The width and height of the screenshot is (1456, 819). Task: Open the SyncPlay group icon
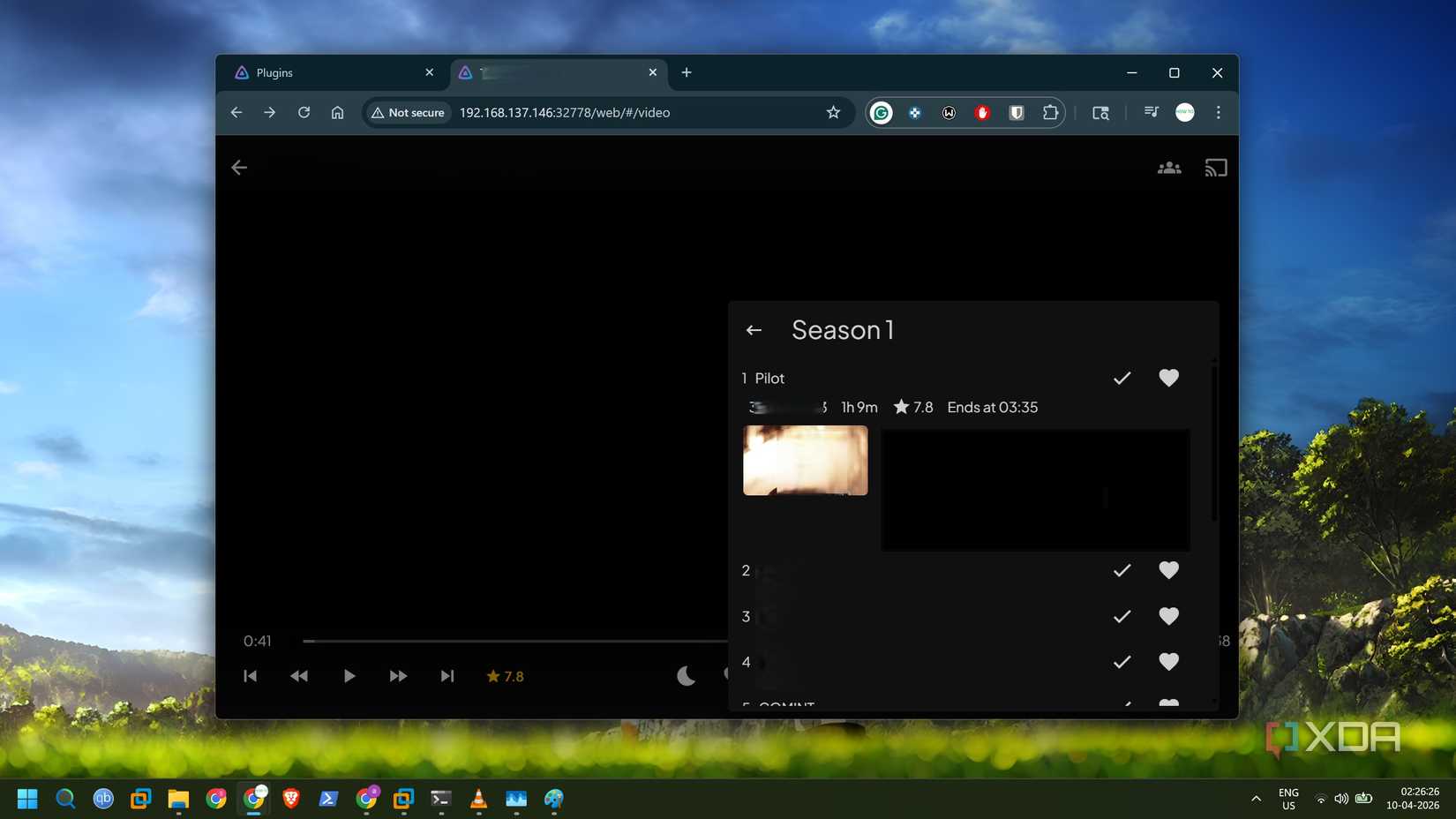point(1169,168)
